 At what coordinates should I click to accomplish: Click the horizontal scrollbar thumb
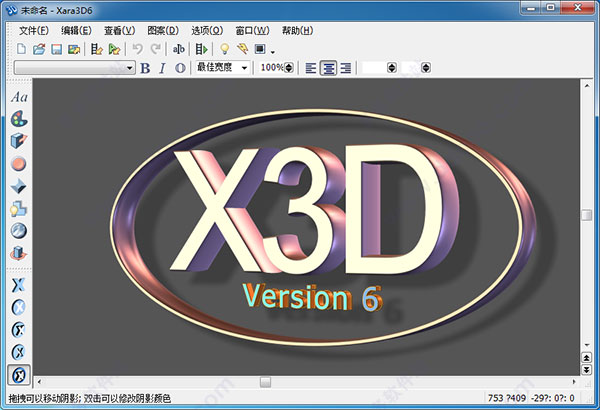pyautogui.click(x=266, y=382)
